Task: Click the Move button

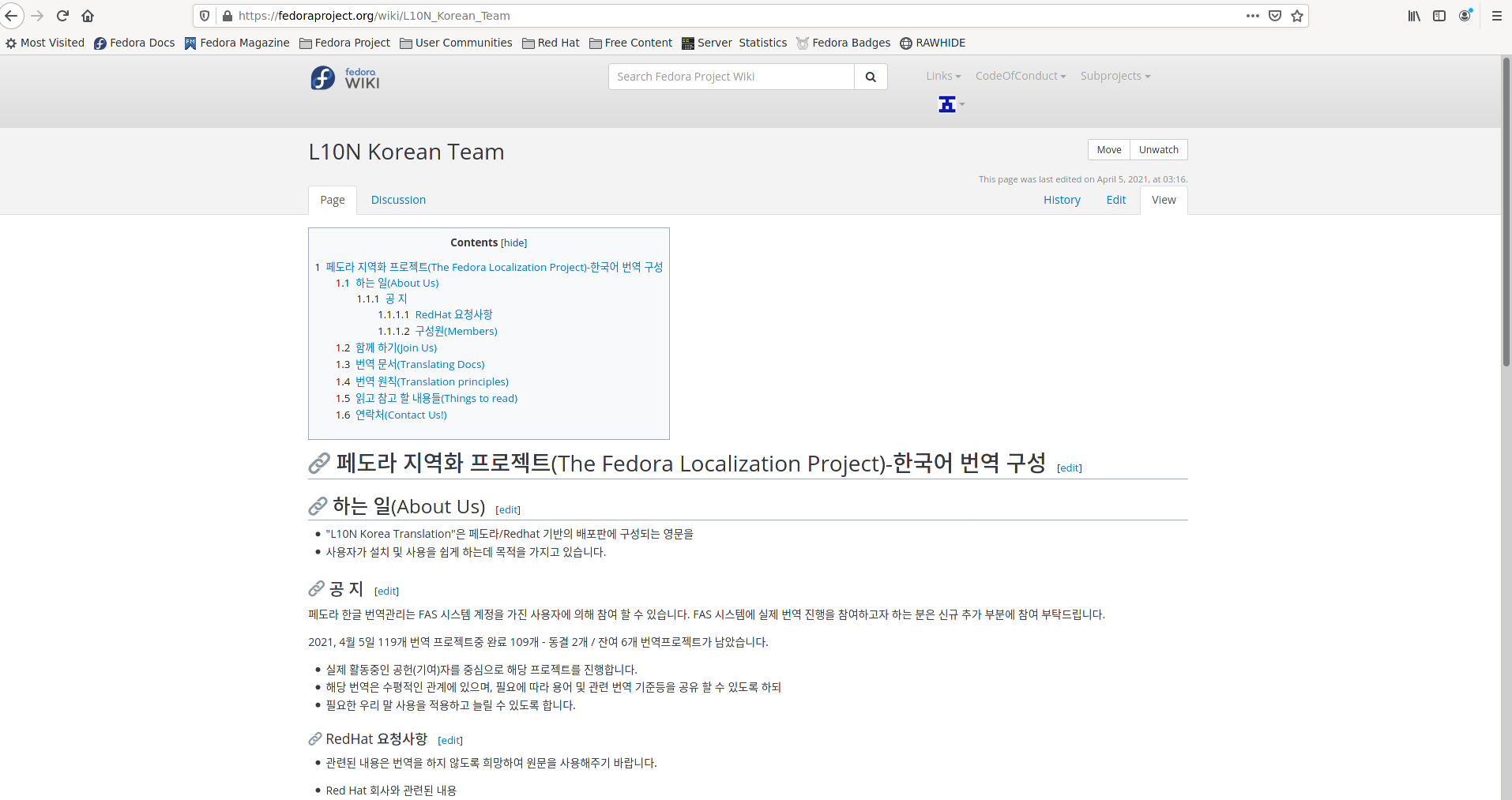Action: [x=1109, y=150]
